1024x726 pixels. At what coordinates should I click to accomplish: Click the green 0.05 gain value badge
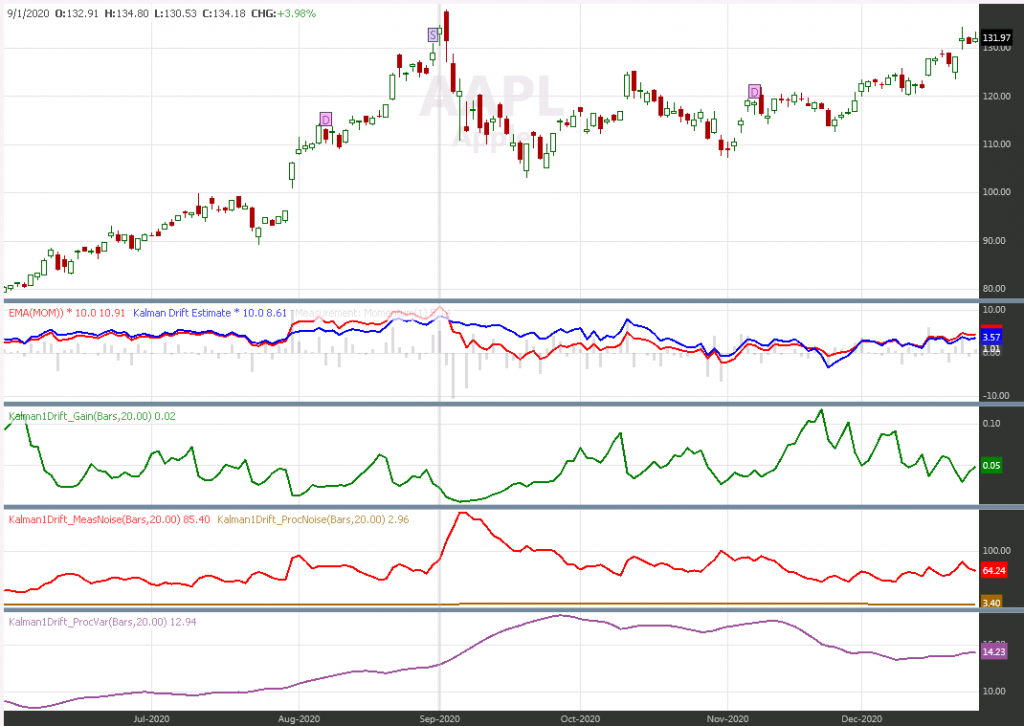[991, 466]
